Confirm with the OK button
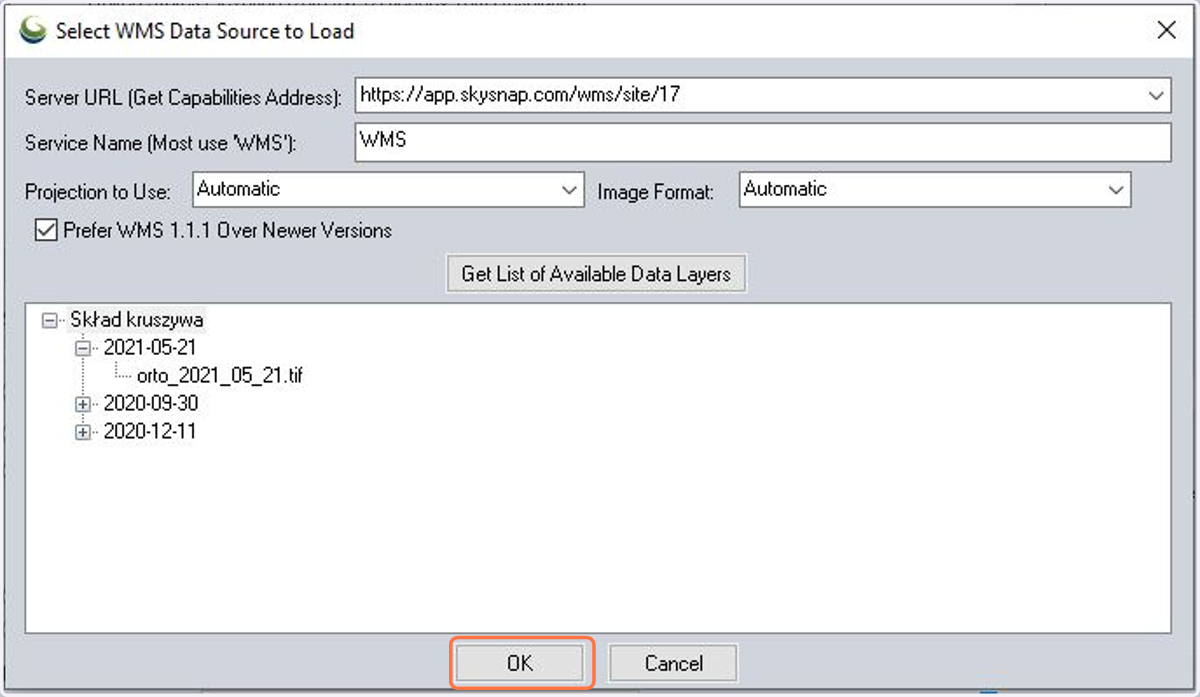 (520, 663)
